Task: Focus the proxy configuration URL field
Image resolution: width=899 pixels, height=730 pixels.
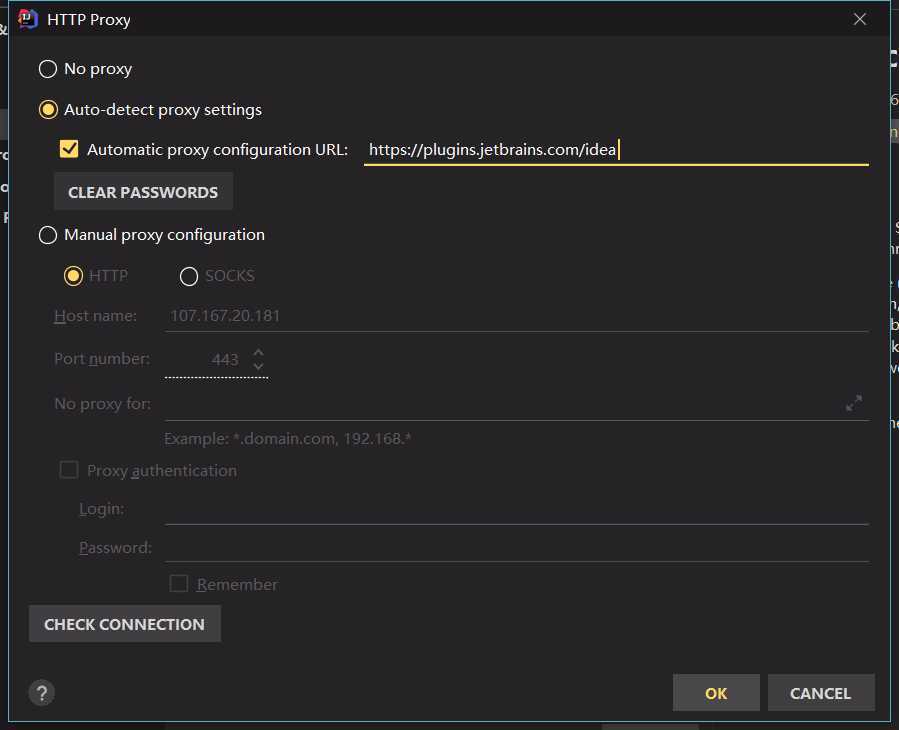Action: 615,150
